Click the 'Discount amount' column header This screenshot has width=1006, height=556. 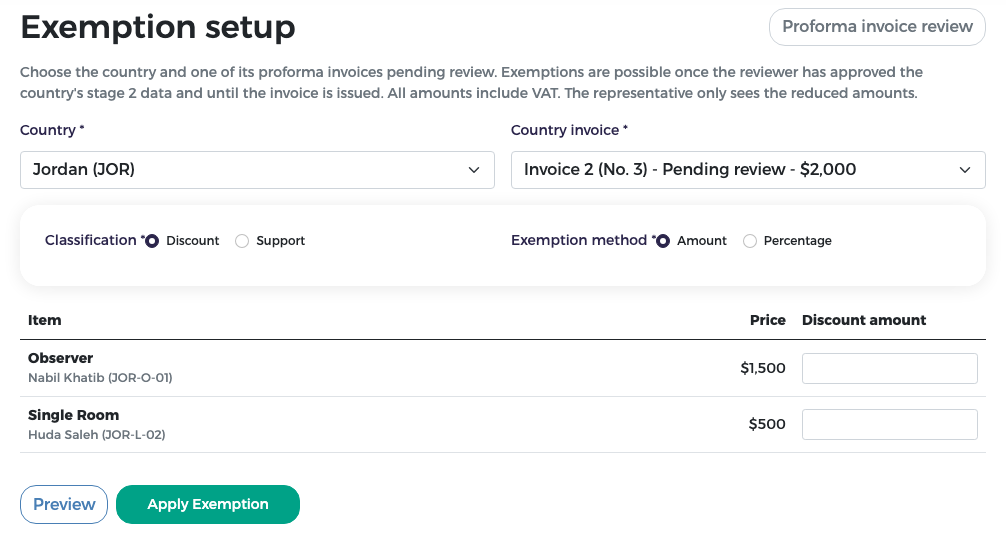pos(864,320)
